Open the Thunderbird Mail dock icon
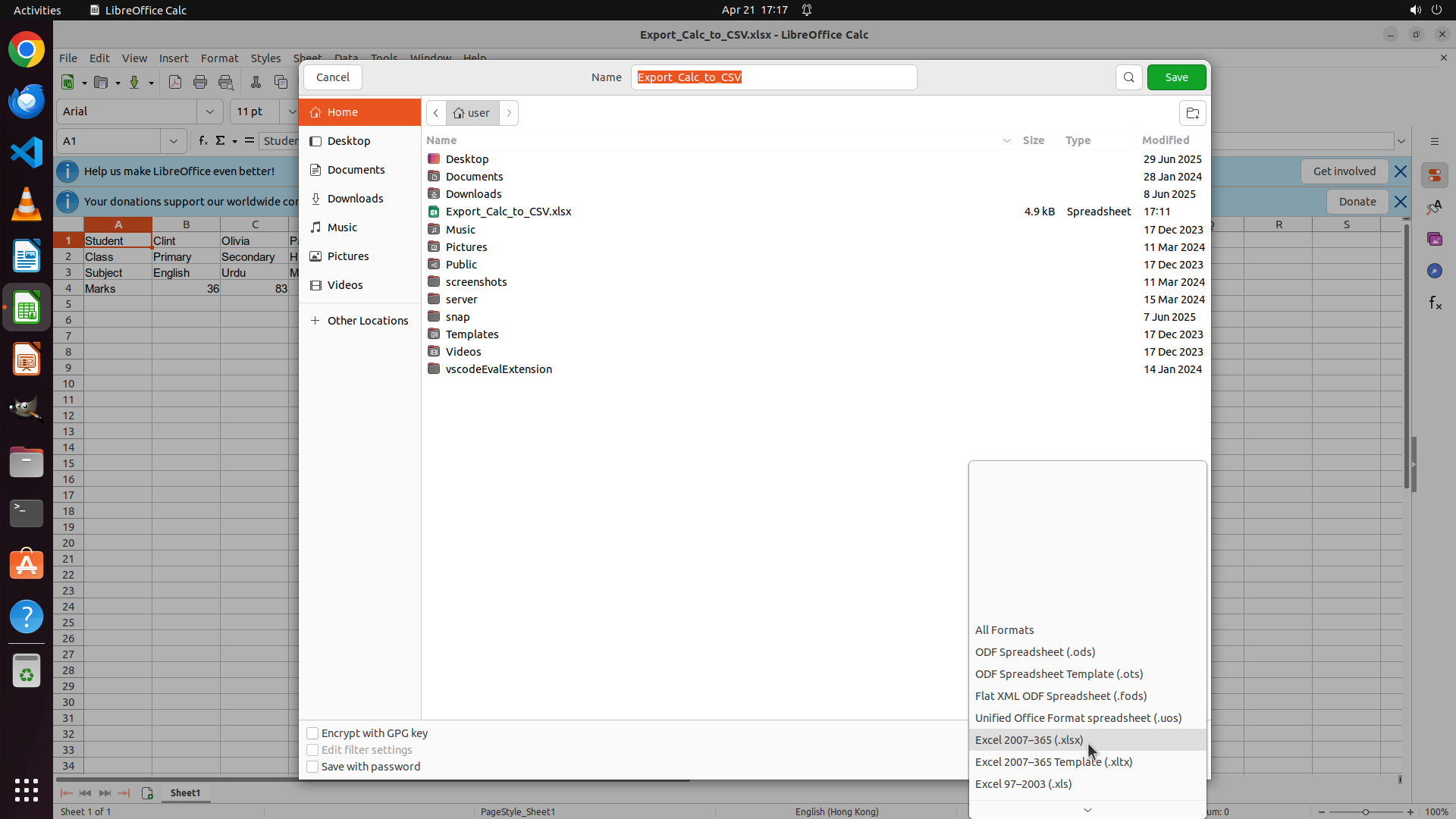The width and height of the screenshot is (1456, 819). coord(27,101)
